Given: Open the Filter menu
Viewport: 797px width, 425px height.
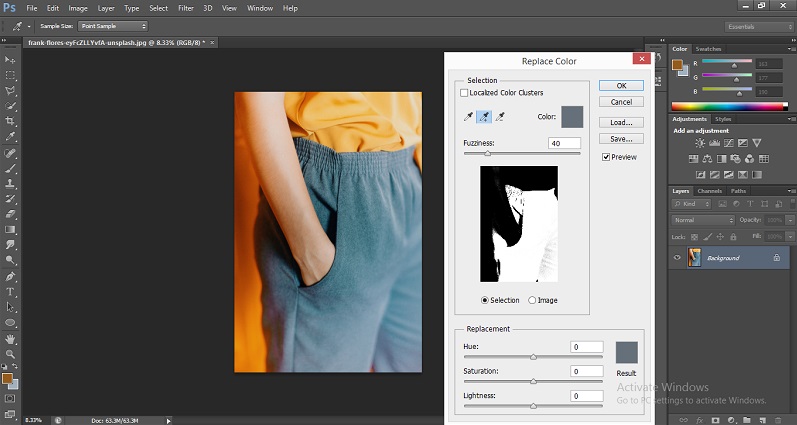Looking at the screenshot, I should point(186,8).
